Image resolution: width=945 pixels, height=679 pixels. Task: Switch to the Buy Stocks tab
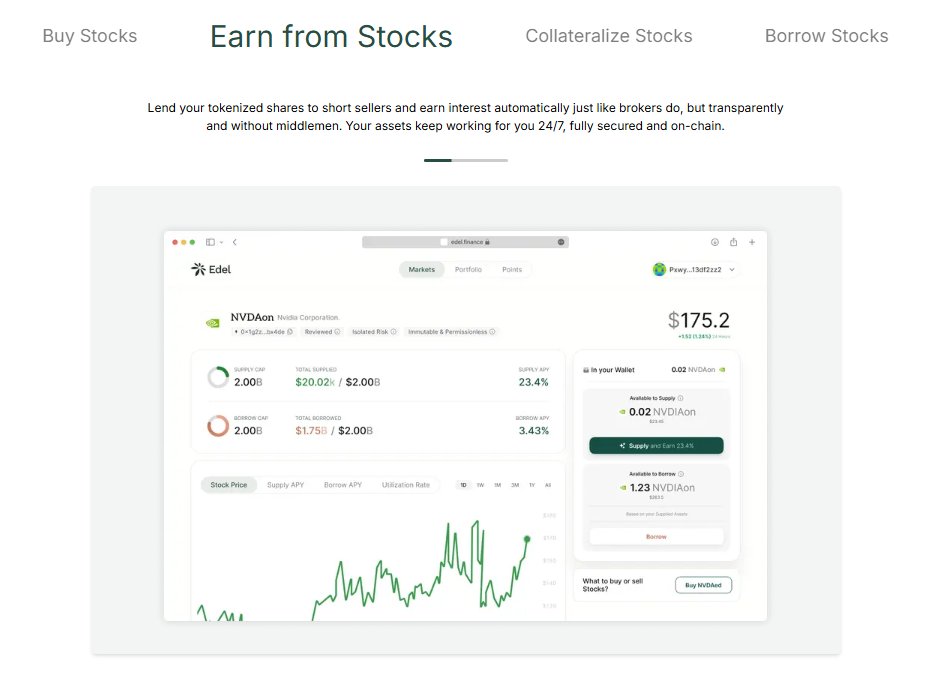tap(90, 36)
